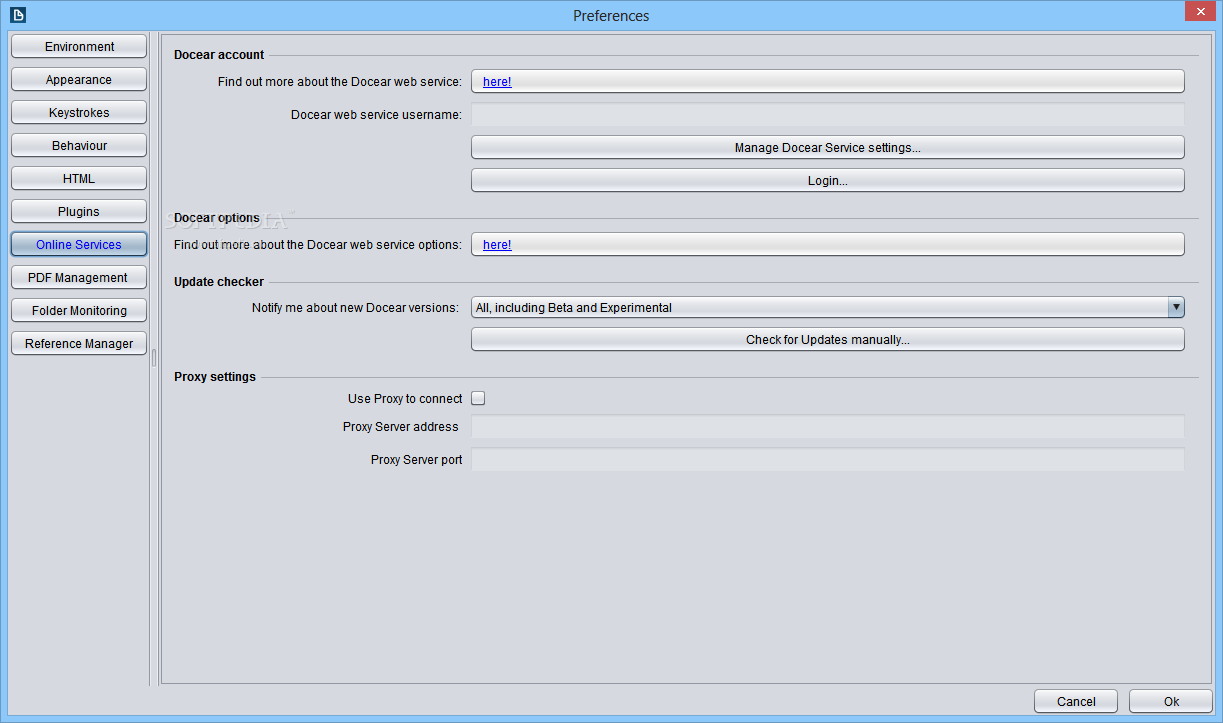This screenshot has height=723, width=1223.
Task: Switch to Folder Monitoring tab
Action: tap(79, 311)
